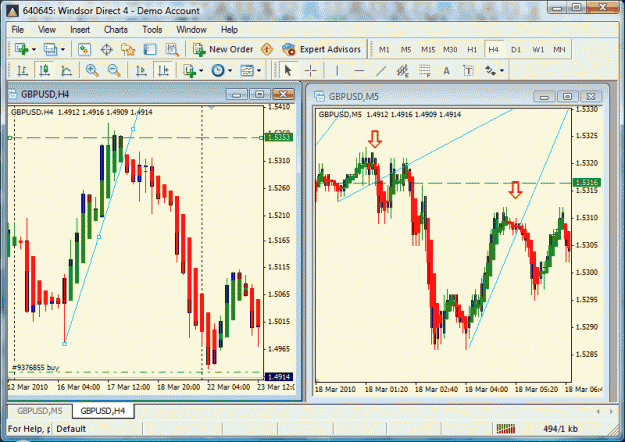Toggle Chart Shift on the chart
Viewport: 625px width, 442px height.
pyautogui.click(x=163, y=71)
